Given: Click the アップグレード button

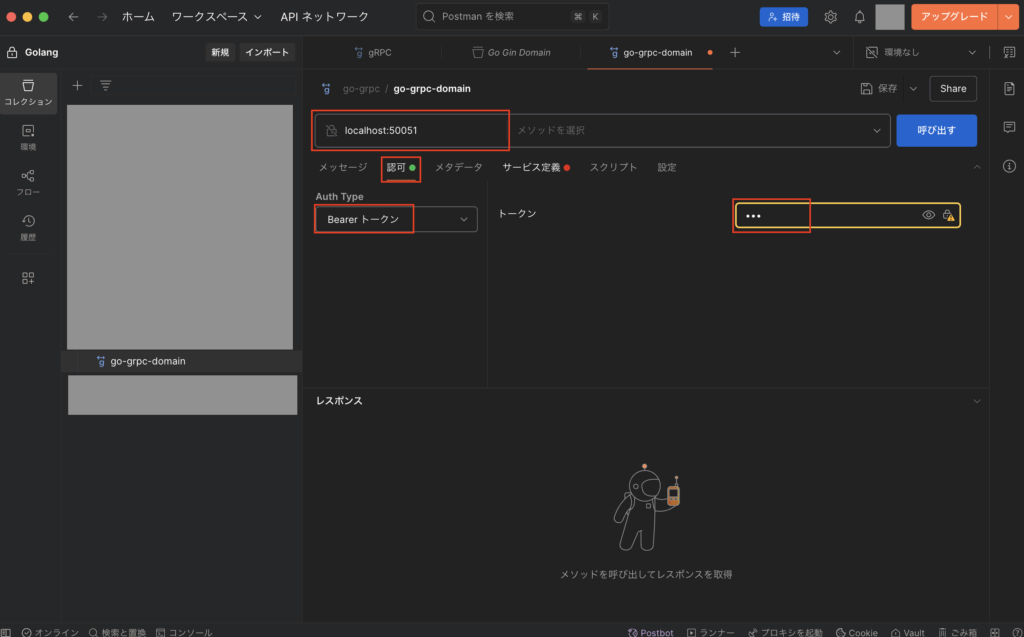Looking at the screenshot, I should (954, 17).
